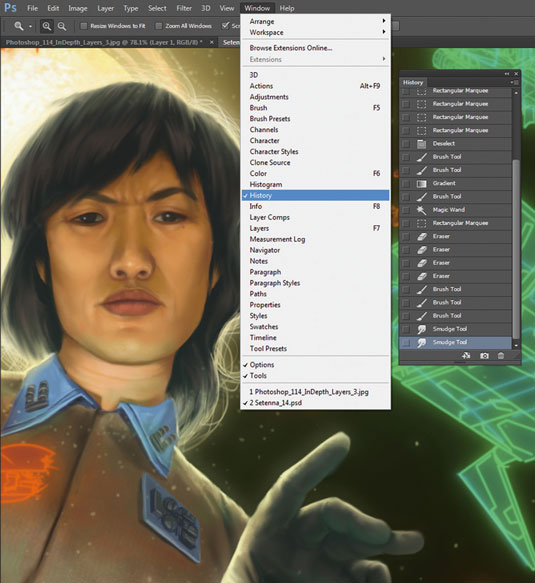Click the Window menu in menu bar
The image size is (535, 583).
257,8
